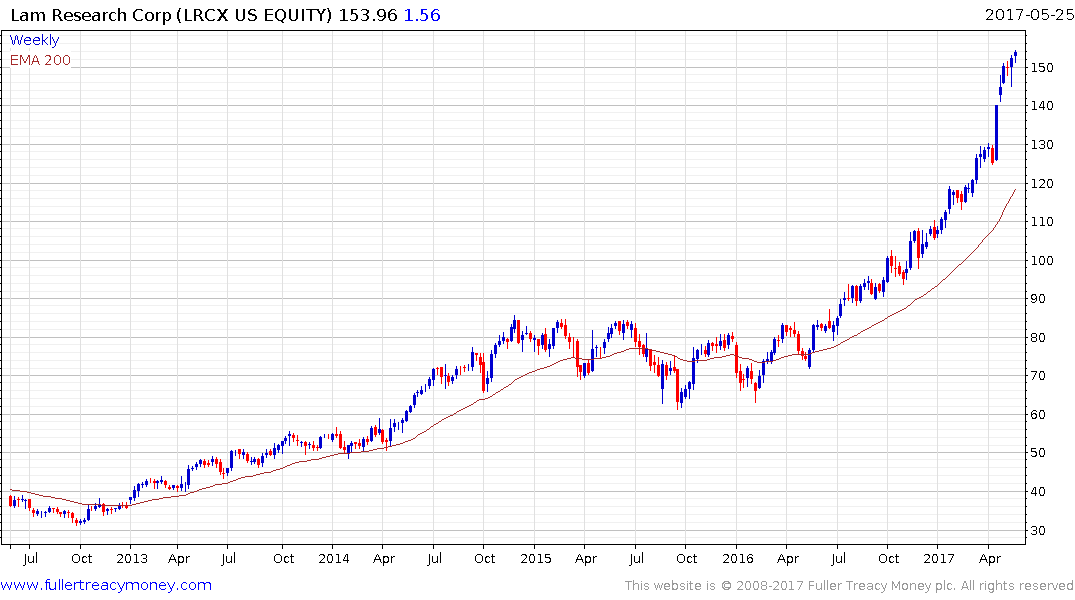Click the 60 price axis label
Screen dimensions: 1075x600
pyautogui.click(x=1038, y=415)
